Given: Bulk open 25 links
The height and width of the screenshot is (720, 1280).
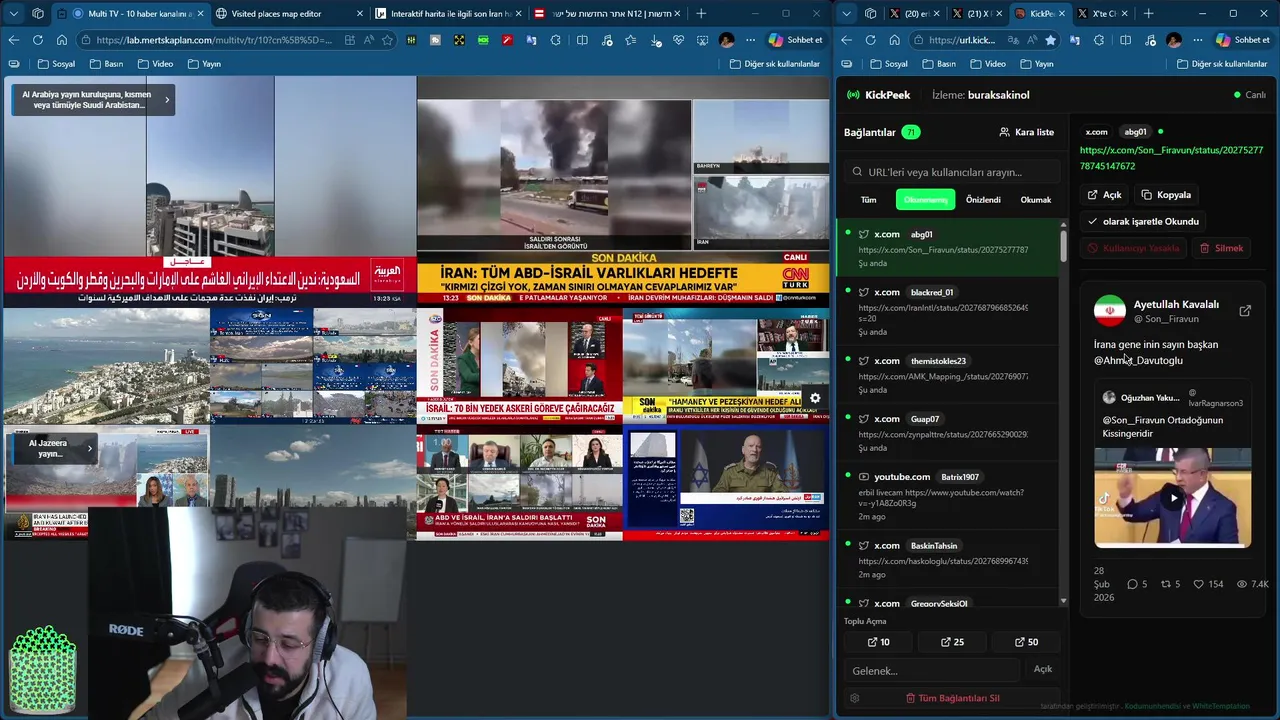Looking at the screenshot, I should (x=952, y=642).
